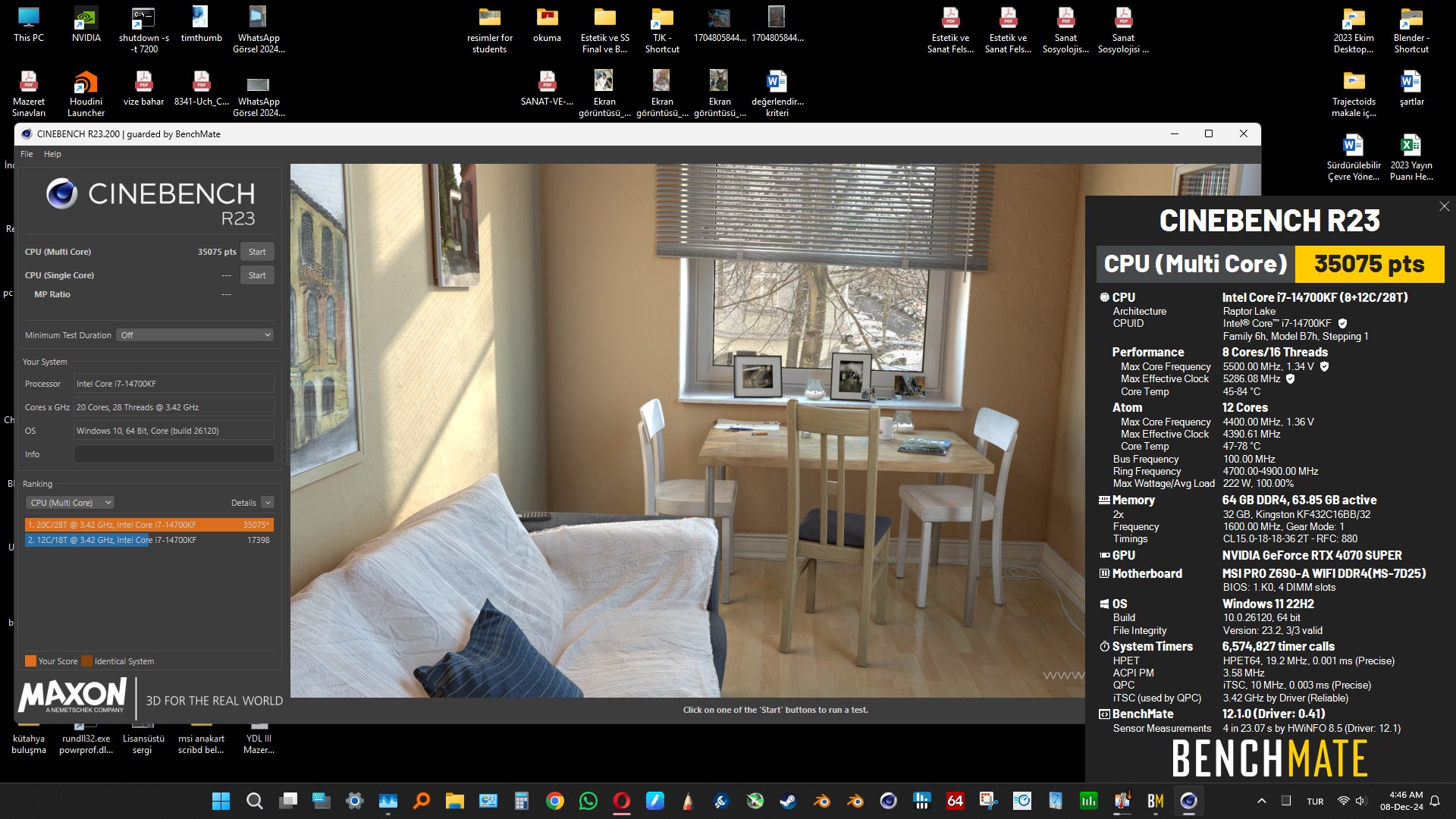Image resolution: width=1456 pixels, height=819 pixels.
Task: Click the OS Windows icon in BenchMate
Action: (1104, 604)
